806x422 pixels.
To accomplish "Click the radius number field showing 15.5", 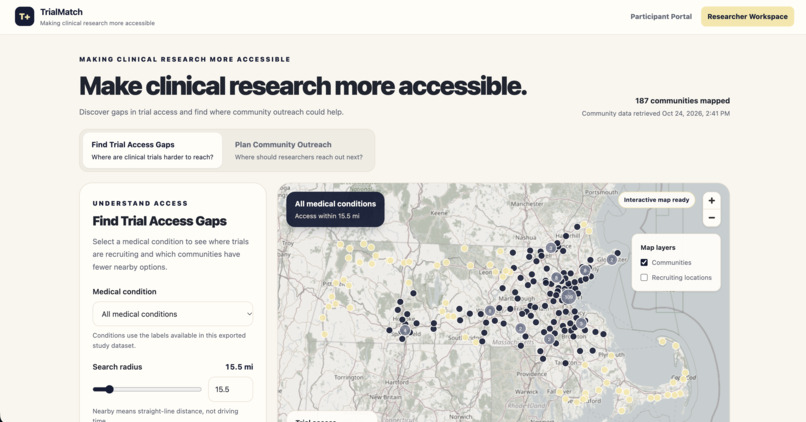I will pos(230,389).
